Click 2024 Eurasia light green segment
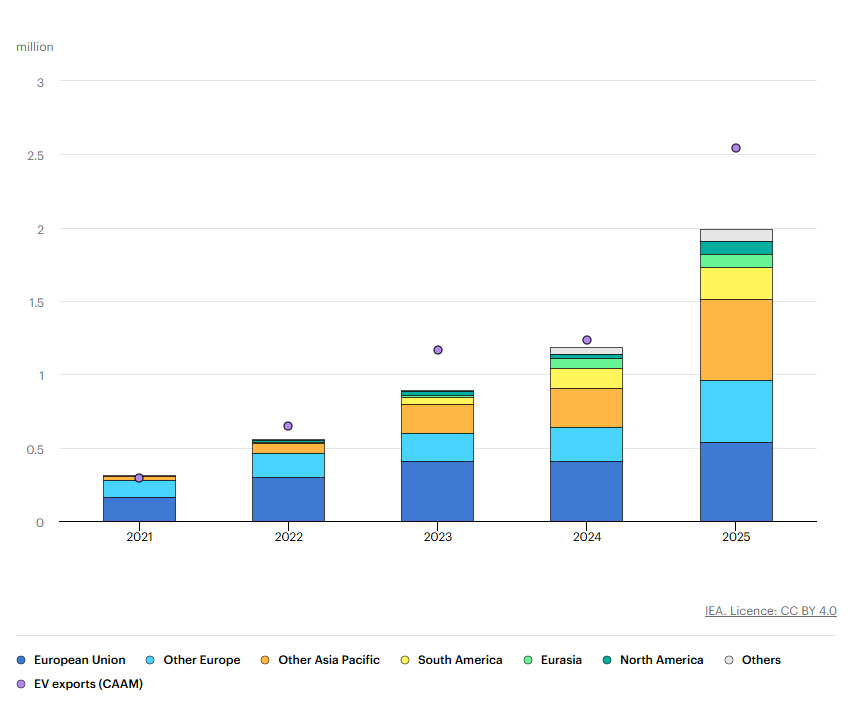 click(587, 364)
